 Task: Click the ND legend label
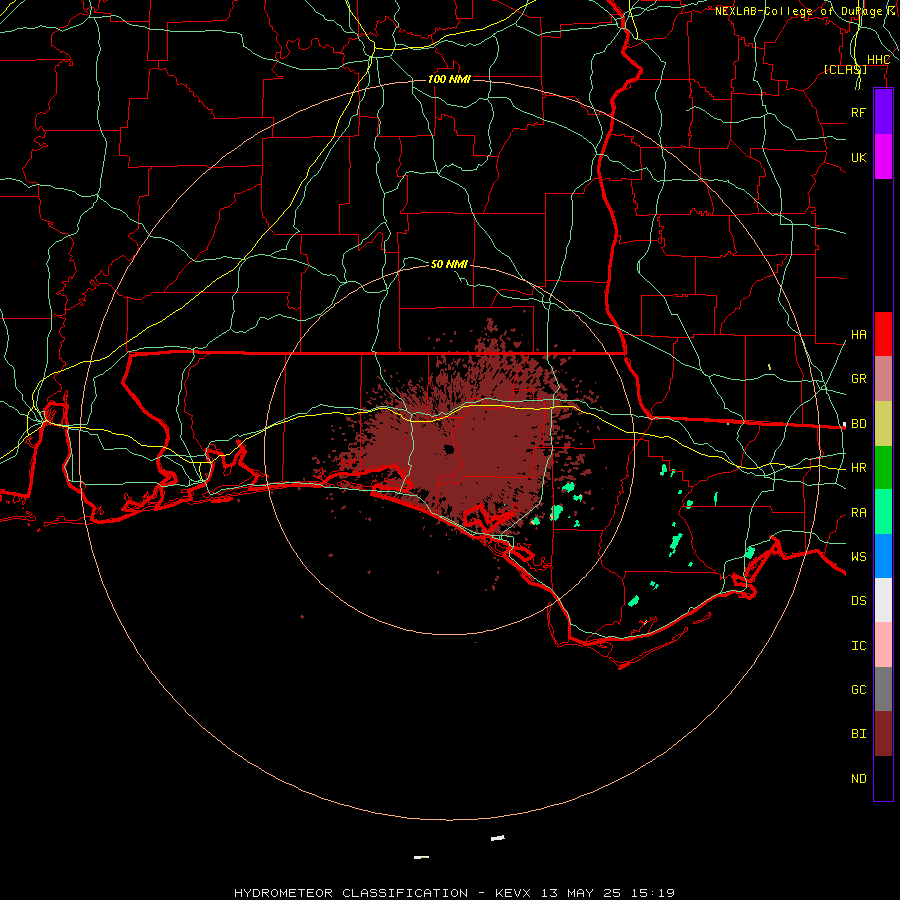tap(859, 779)
